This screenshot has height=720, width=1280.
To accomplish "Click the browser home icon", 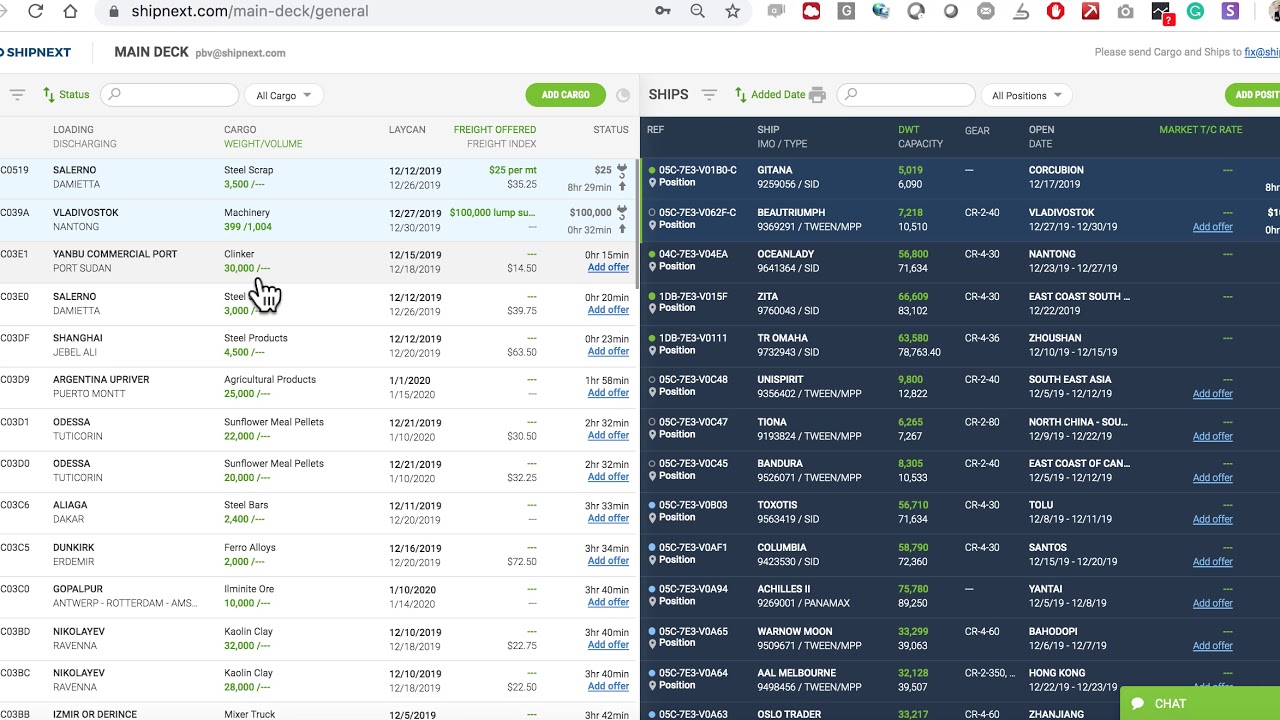I will pyautogui.click(x=70, y=11).
